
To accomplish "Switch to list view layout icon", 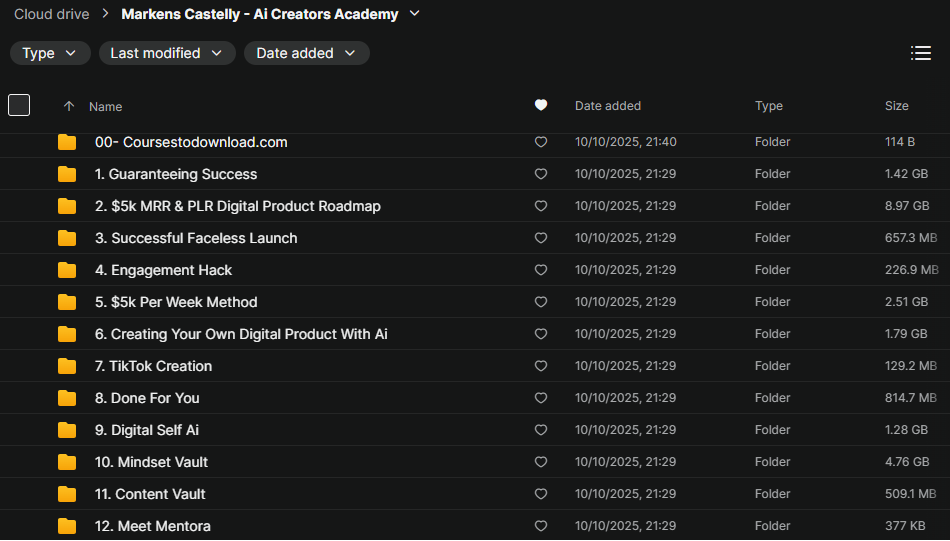I will (x=921, y=53).
